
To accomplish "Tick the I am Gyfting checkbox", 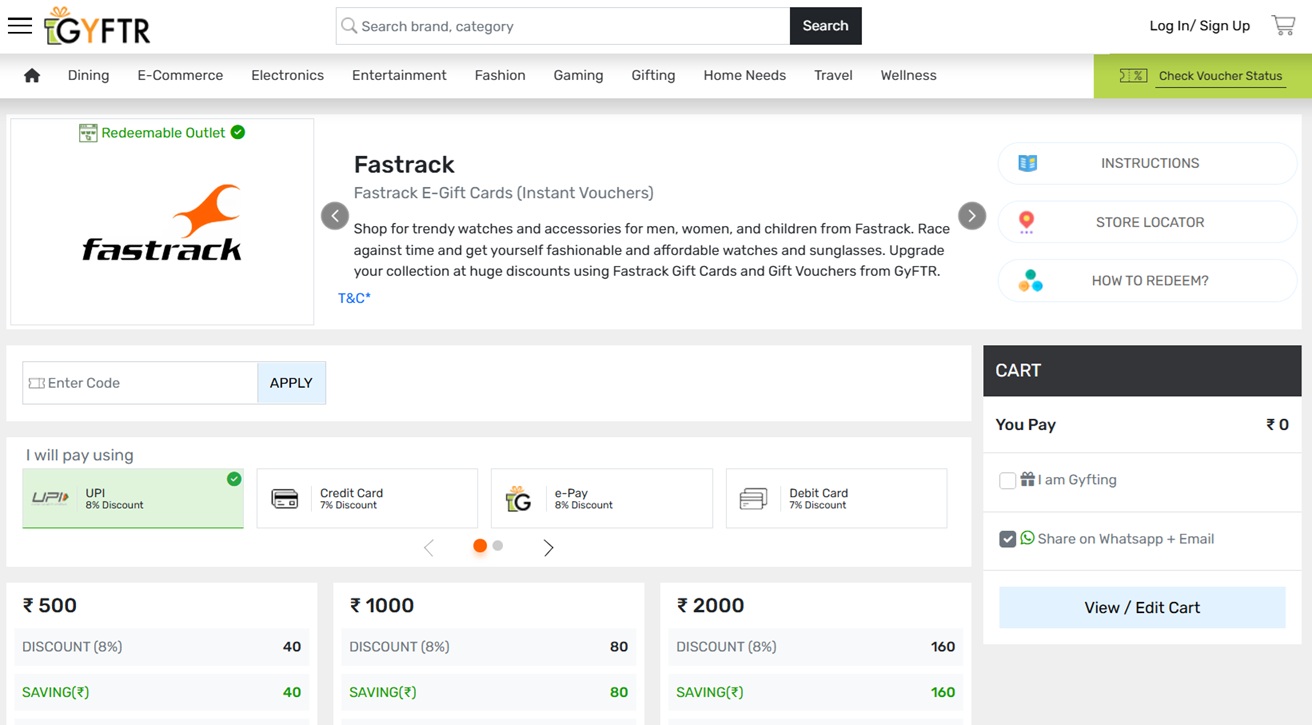I will tap(1007, 481).
